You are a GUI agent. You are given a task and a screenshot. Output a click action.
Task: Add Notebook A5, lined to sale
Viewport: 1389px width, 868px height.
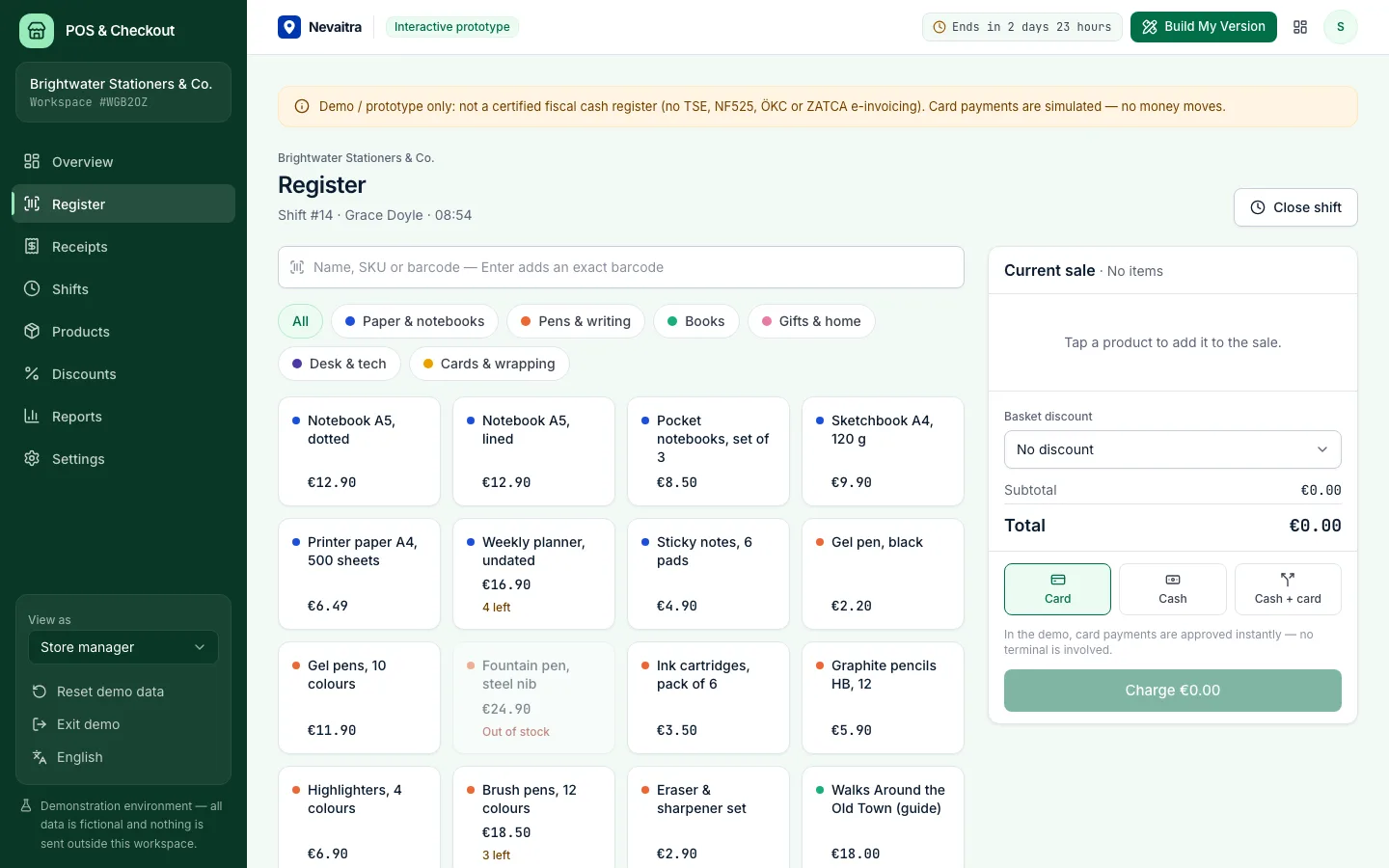(533, 451)
